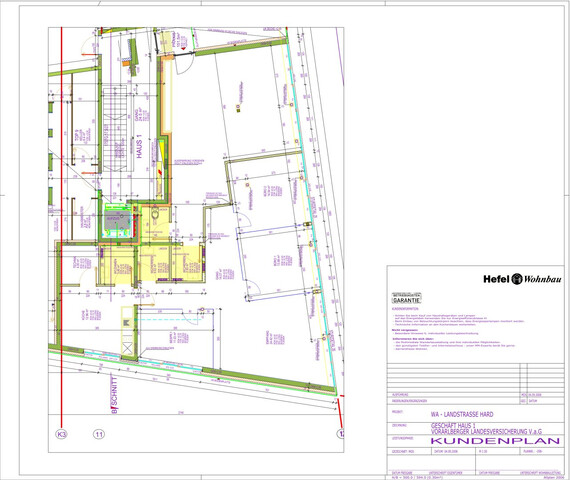Select the red arrow marker near top entrance
This screenshot has width=570, height=480.
[x=184, y=48]
